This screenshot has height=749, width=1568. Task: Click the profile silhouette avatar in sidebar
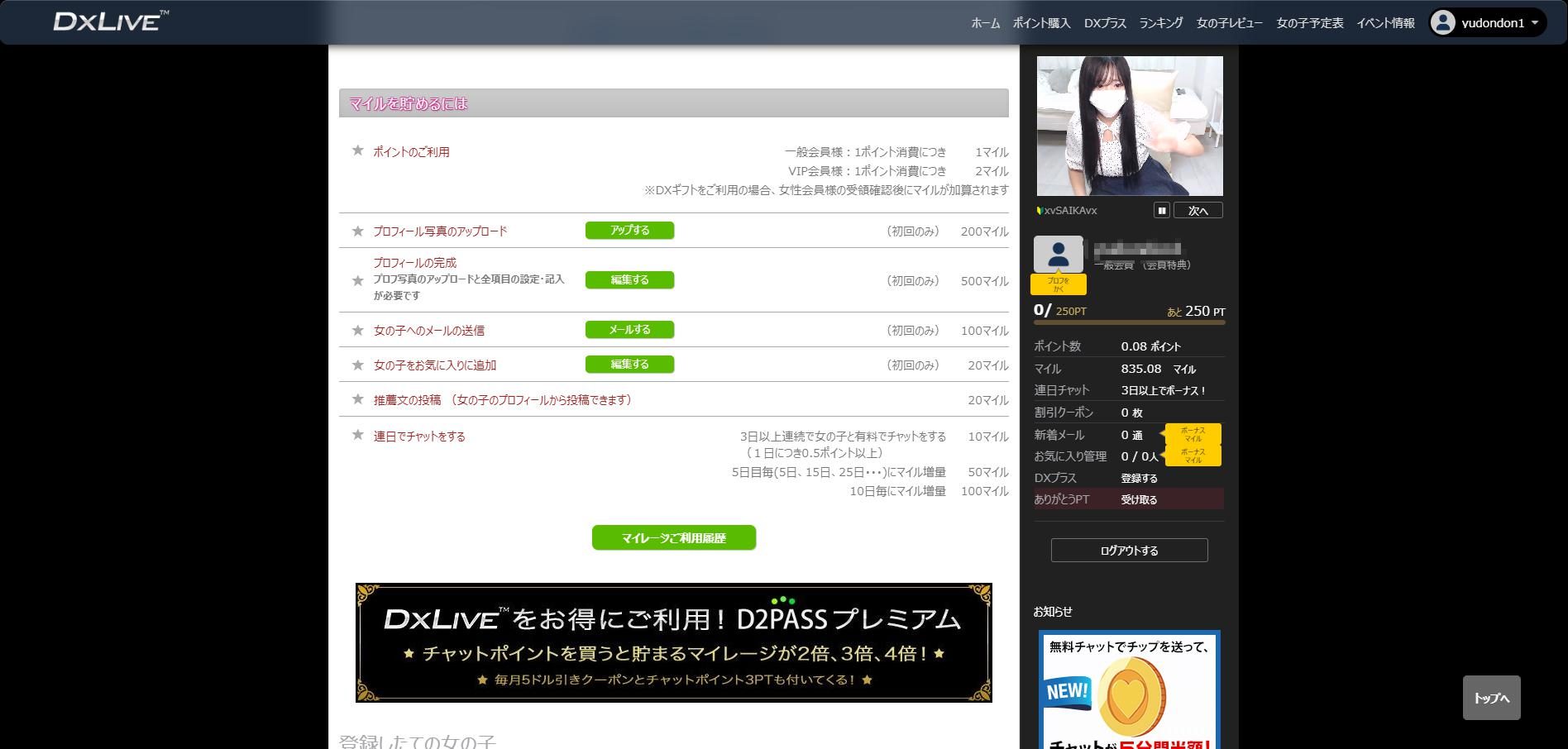pyautogui.click(x=1058, y=254)
